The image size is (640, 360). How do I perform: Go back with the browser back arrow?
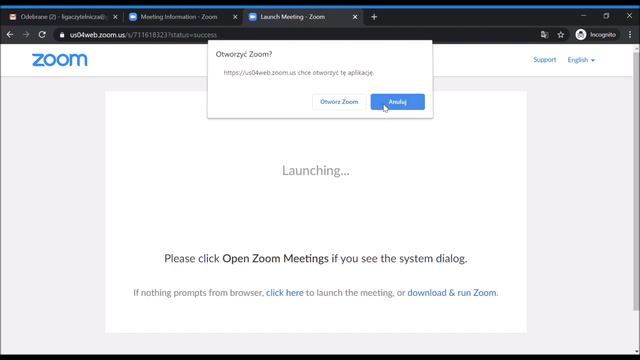10,35
